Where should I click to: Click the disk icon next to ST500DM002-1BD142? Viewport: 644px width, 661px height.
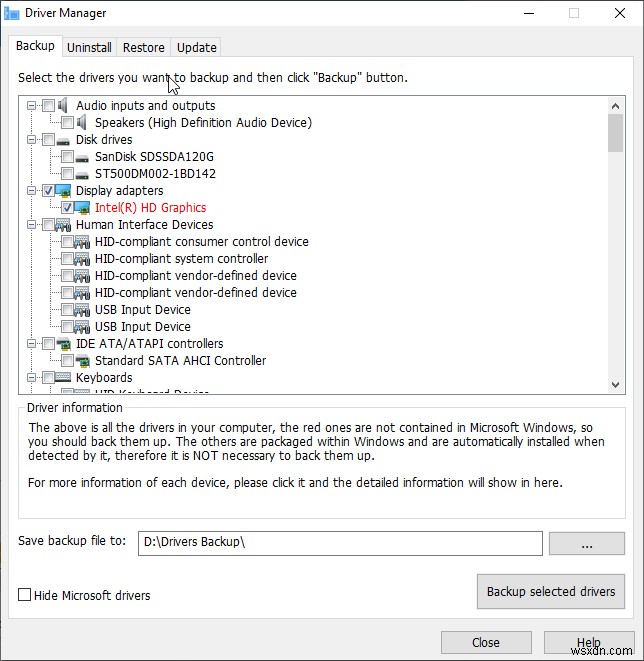click(x=82, y=175)
